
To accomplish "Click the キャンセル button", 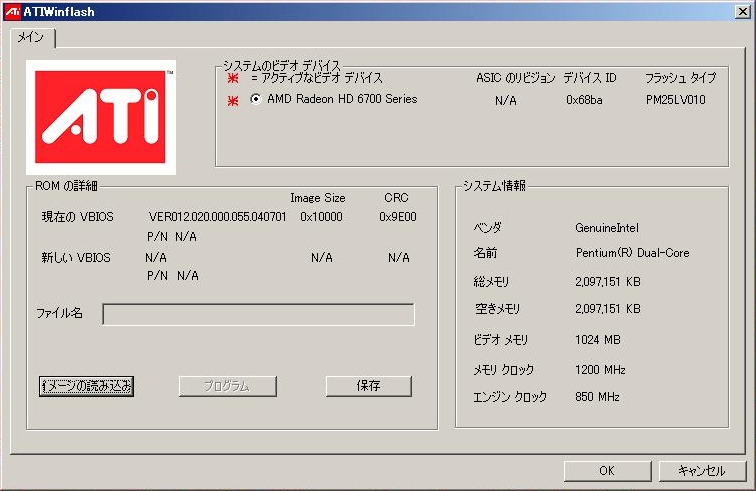I will [702, 471].
